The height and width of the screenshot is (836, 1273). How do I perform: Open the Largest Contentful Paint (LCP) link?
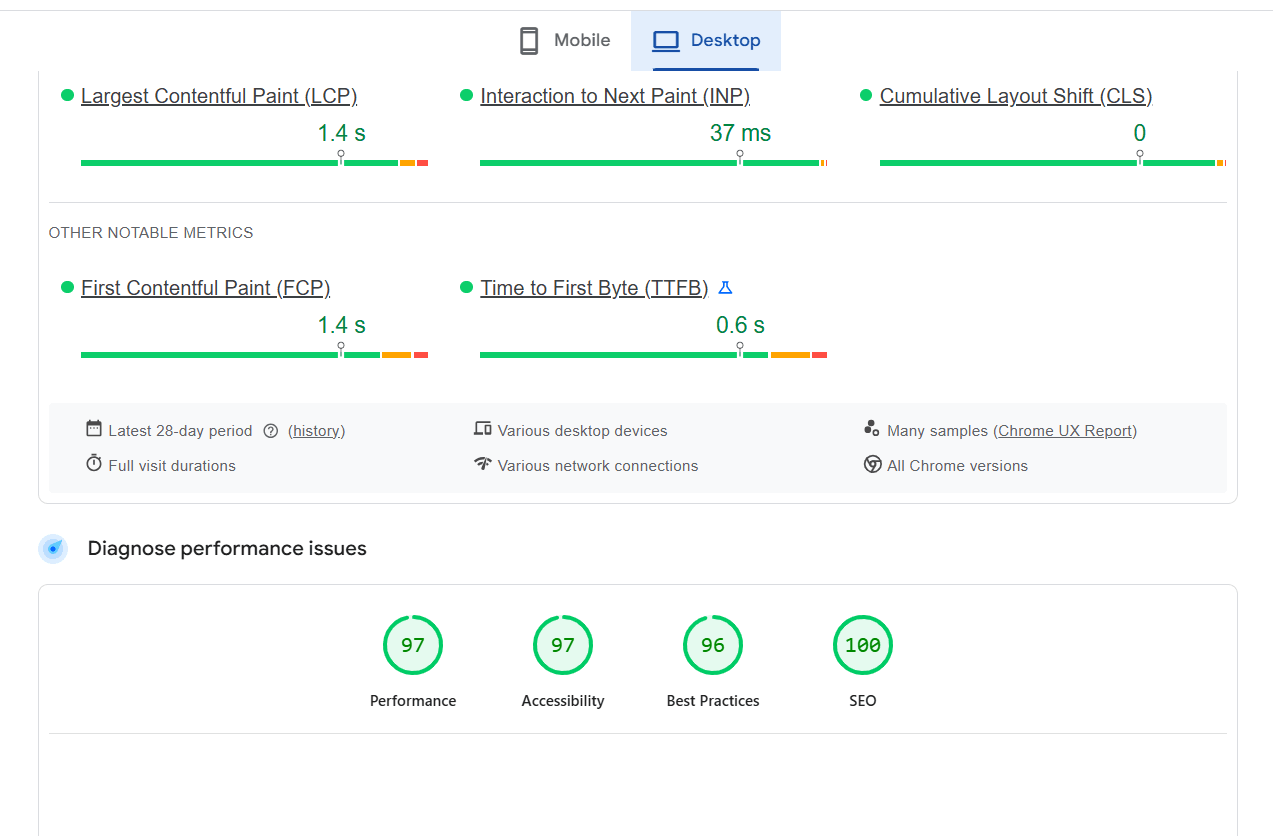coord(219,96)
